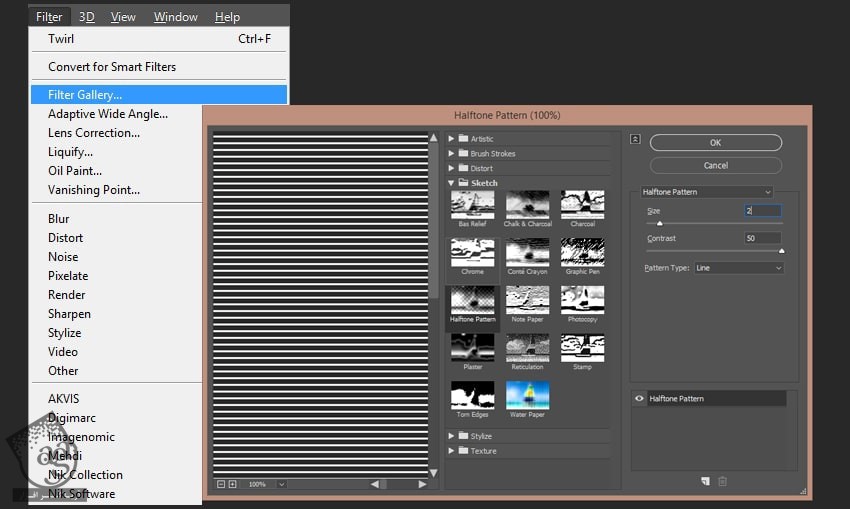The height and width of the screenshot is (509, 850).
Task: Open the preview zoom percentage dropdown
Action: tap(281, 484)
